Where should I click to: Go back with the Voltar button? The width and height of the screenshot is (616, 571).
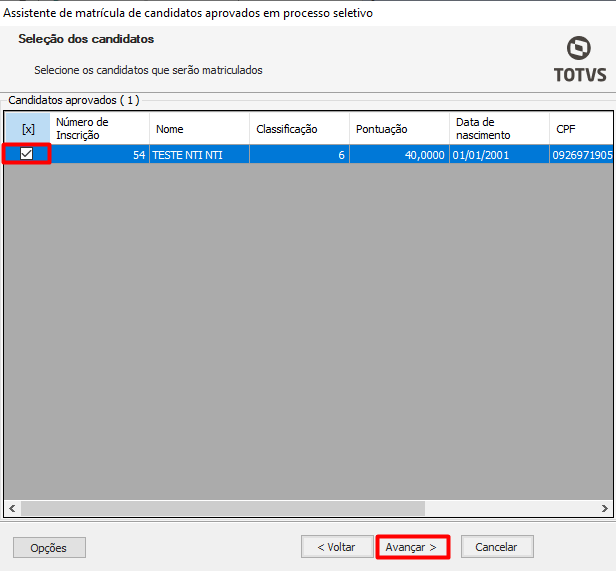(x=336, y=547)
